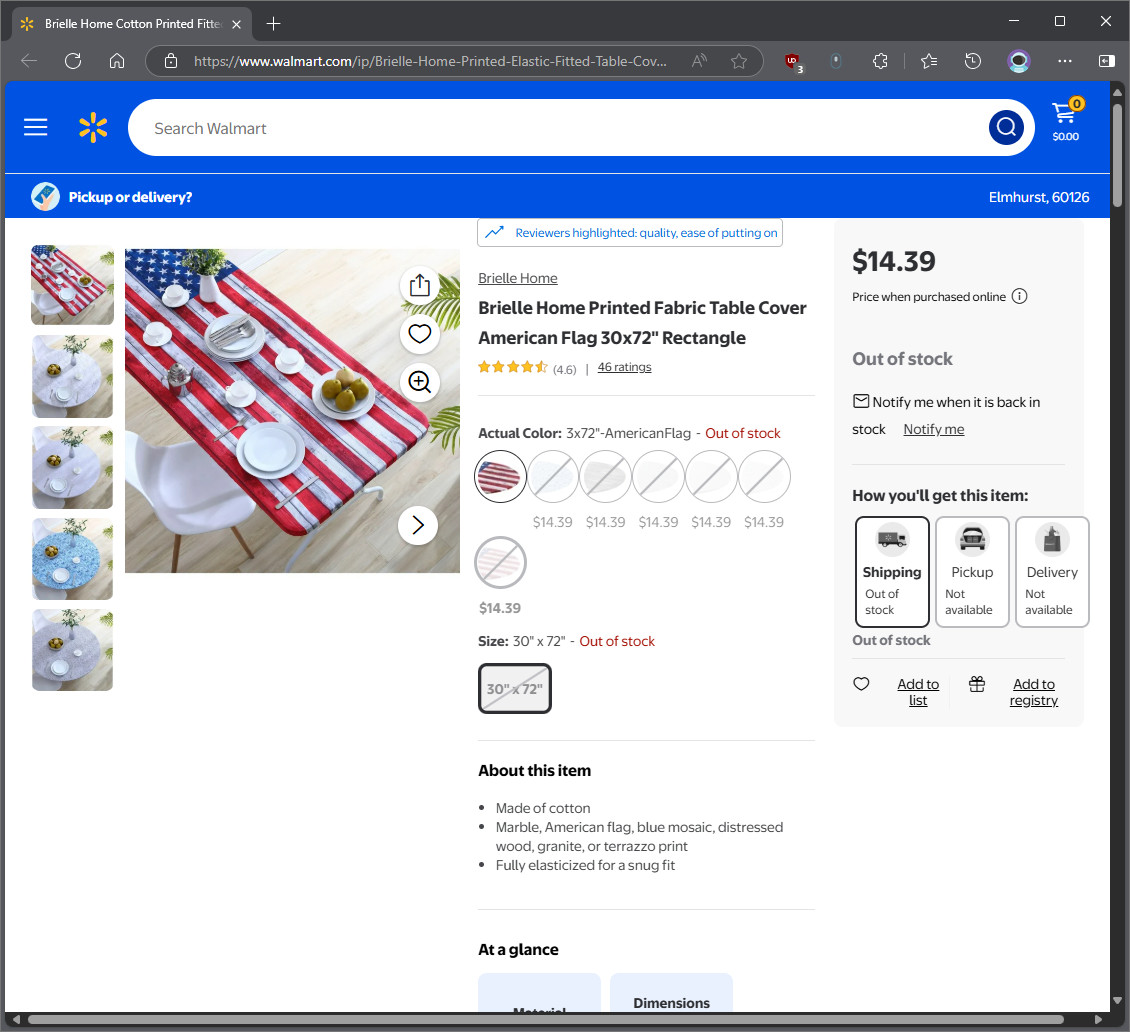Click the Notify me link
The width and height of the screenshot is (1130, 1032).
coord(933,429)
